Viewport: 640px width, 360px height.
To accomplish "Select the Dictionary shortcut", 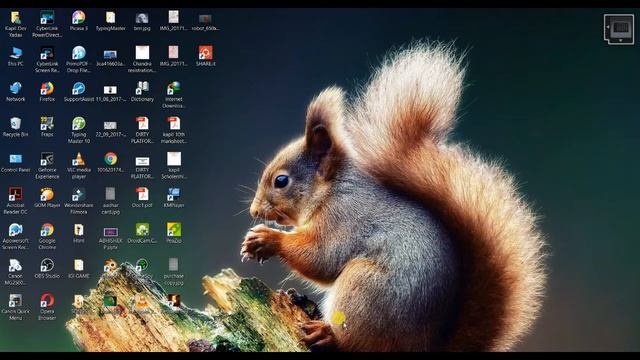I will pos(142,92).
